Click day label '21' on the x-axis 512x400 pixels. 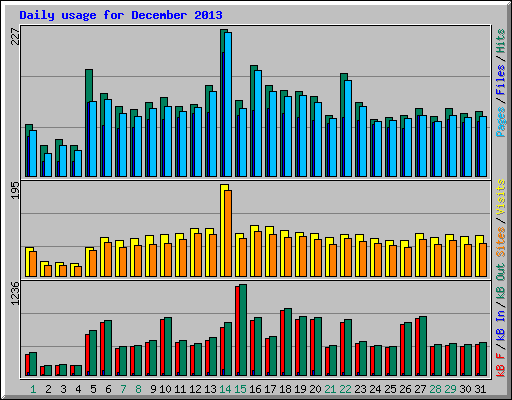[330, 389]
